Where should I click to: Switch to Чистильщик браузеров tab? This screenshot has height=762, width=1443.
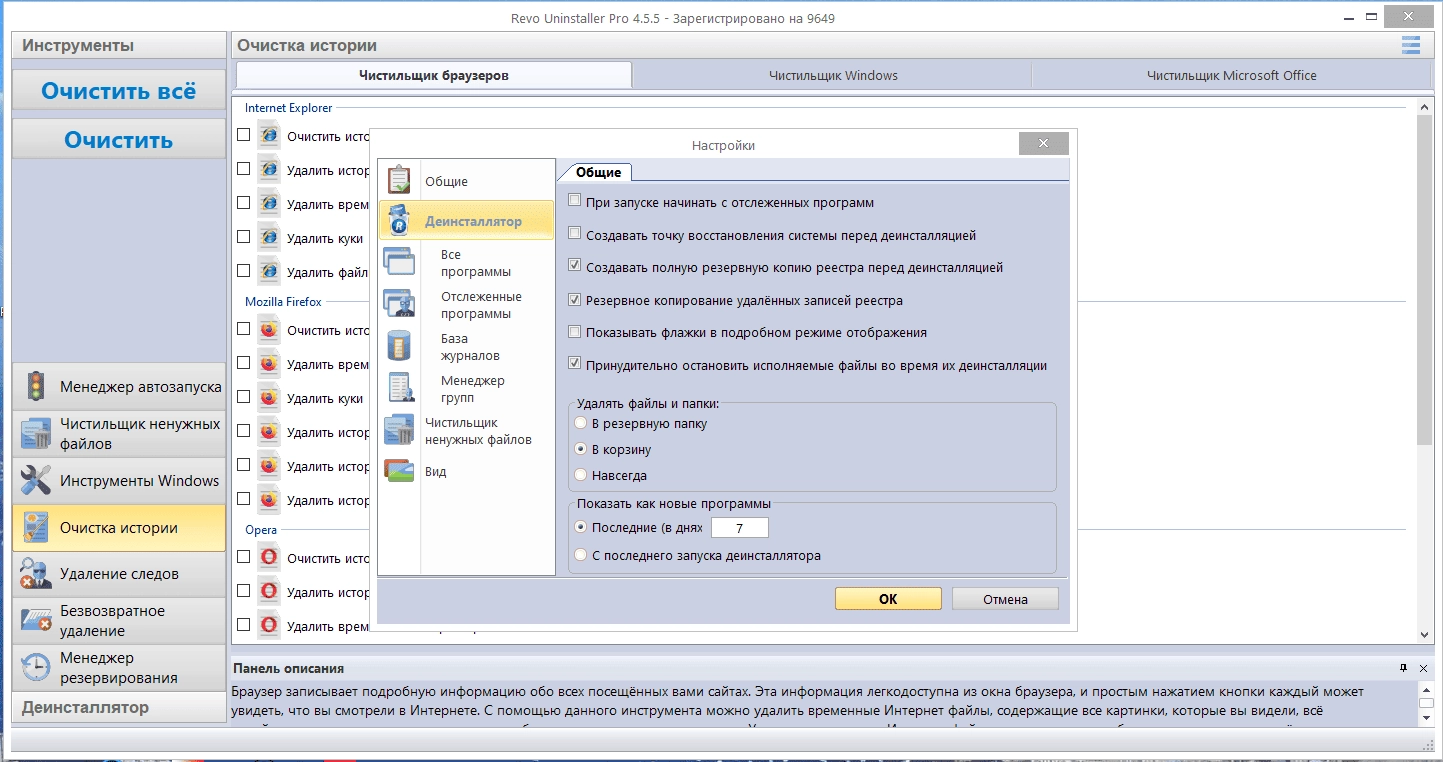[x=434, y=75]
